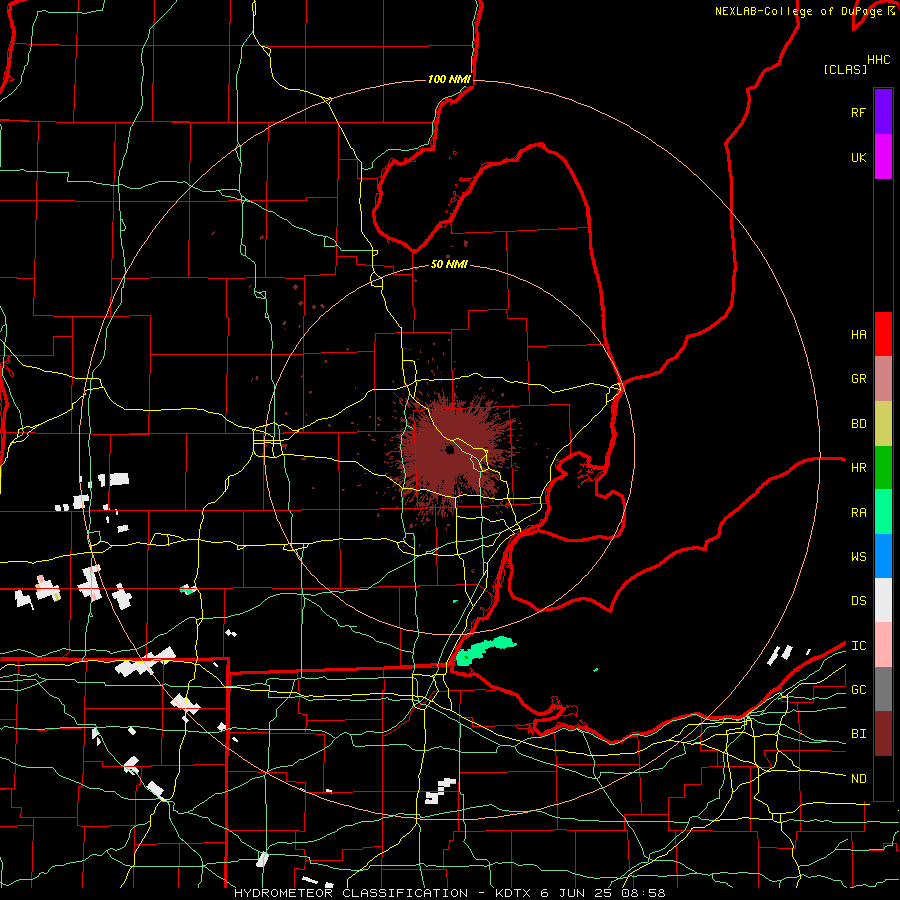Click the purple RF color swatch
The image size is (900, 900).
point(883,112)
